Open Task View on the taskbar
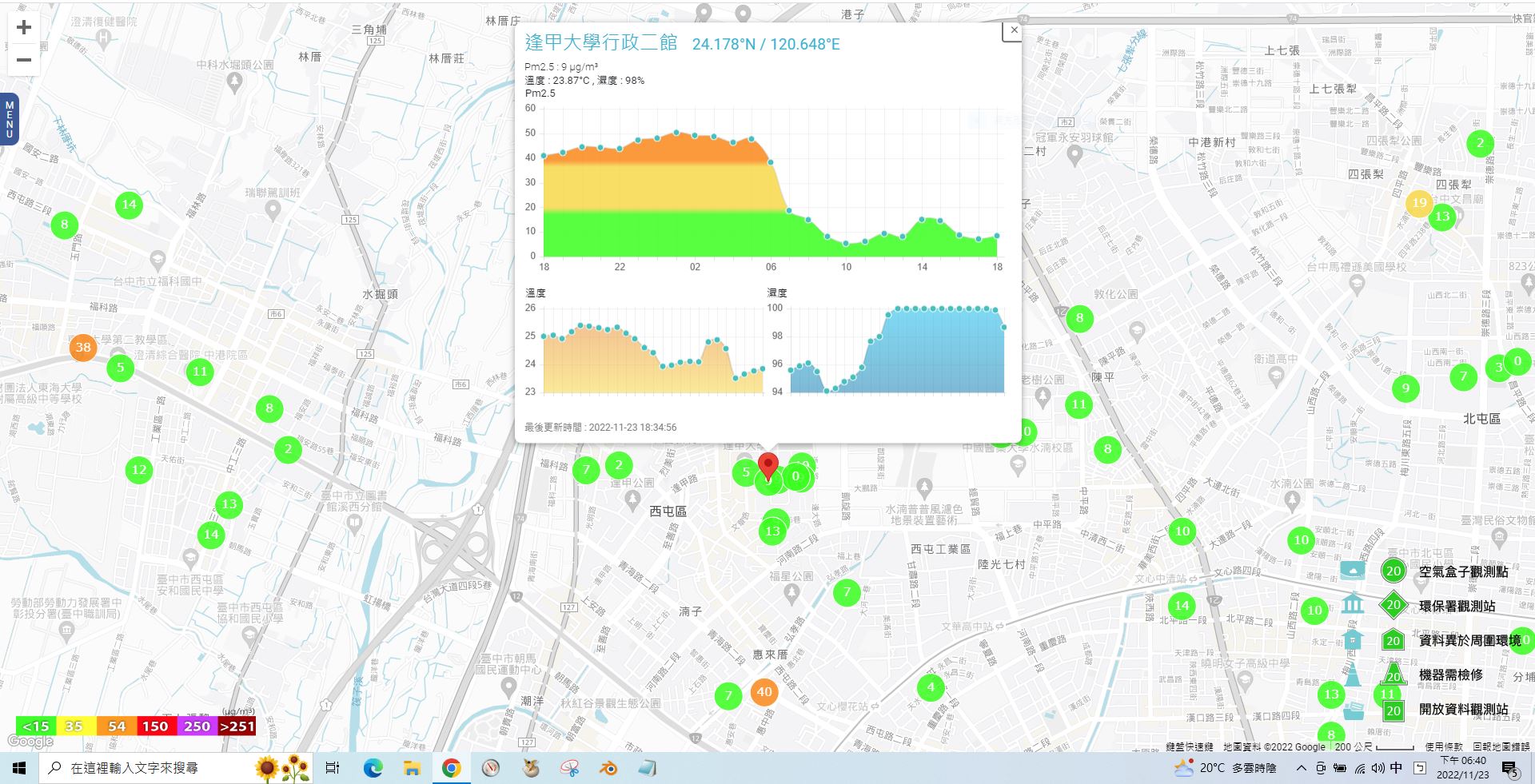Screen dimensions: 1535x784 click(x=333, y=768)
